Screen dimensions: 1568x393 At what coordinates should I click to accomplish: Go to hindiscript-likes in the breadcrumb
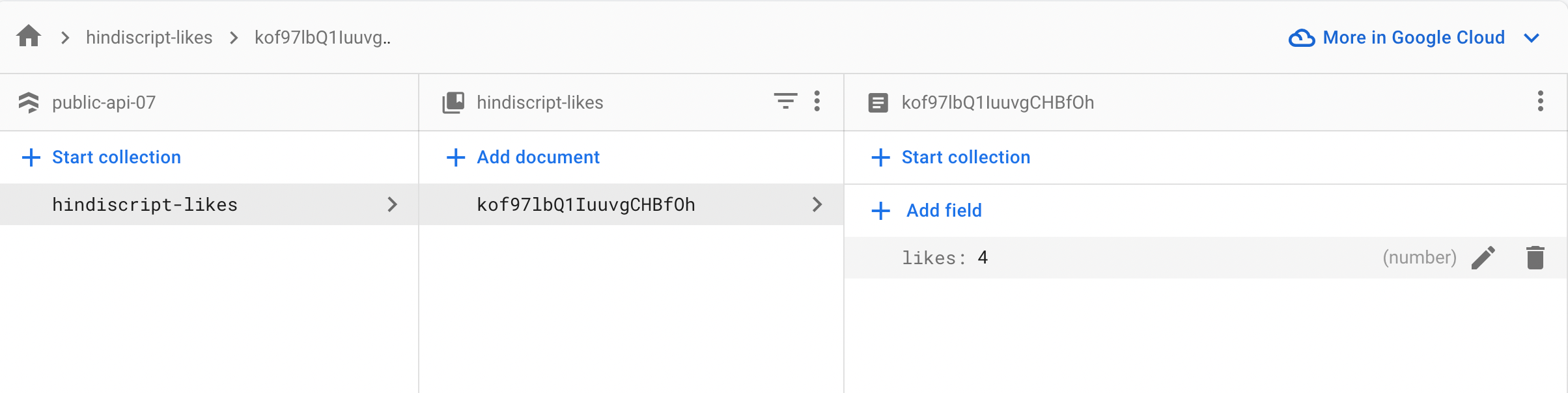149,38
